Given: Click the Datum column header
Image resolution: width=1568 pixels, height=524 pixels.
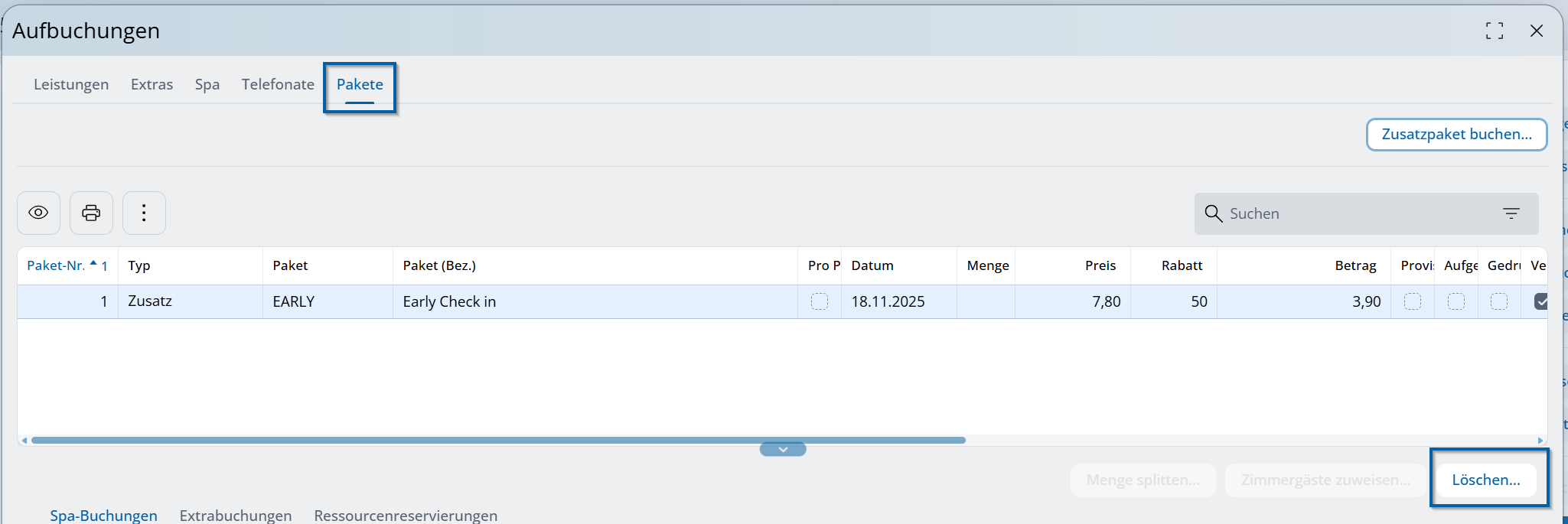Looking at the screenshot, I should coord(872,265).
